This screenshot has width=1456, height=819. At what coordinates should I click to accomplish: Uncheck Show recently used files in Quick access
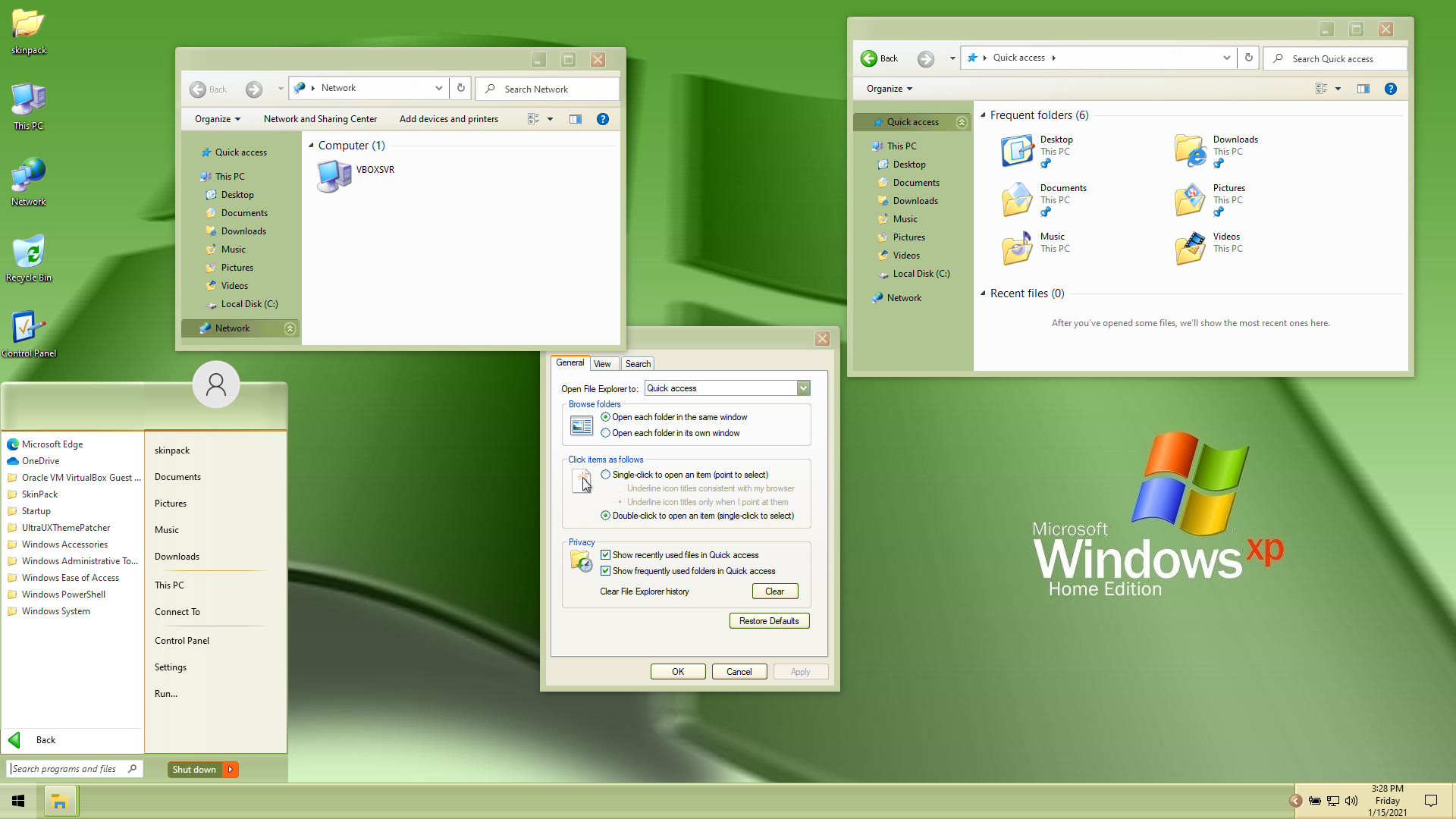pos(605,555)
